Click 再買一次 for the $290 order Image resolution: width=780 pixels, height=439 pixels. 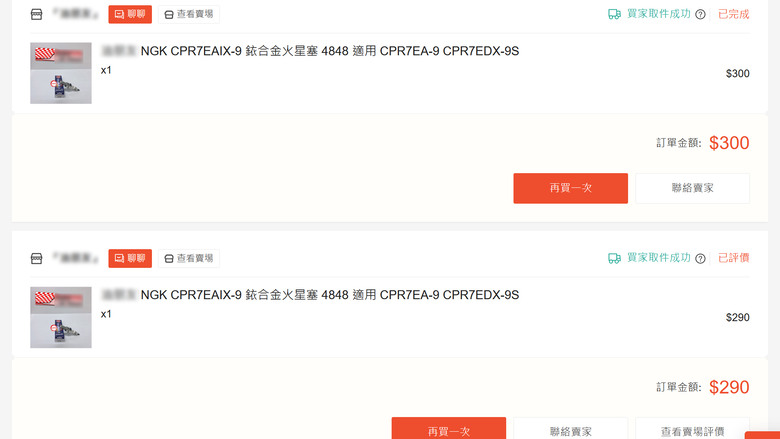point(449,429)
